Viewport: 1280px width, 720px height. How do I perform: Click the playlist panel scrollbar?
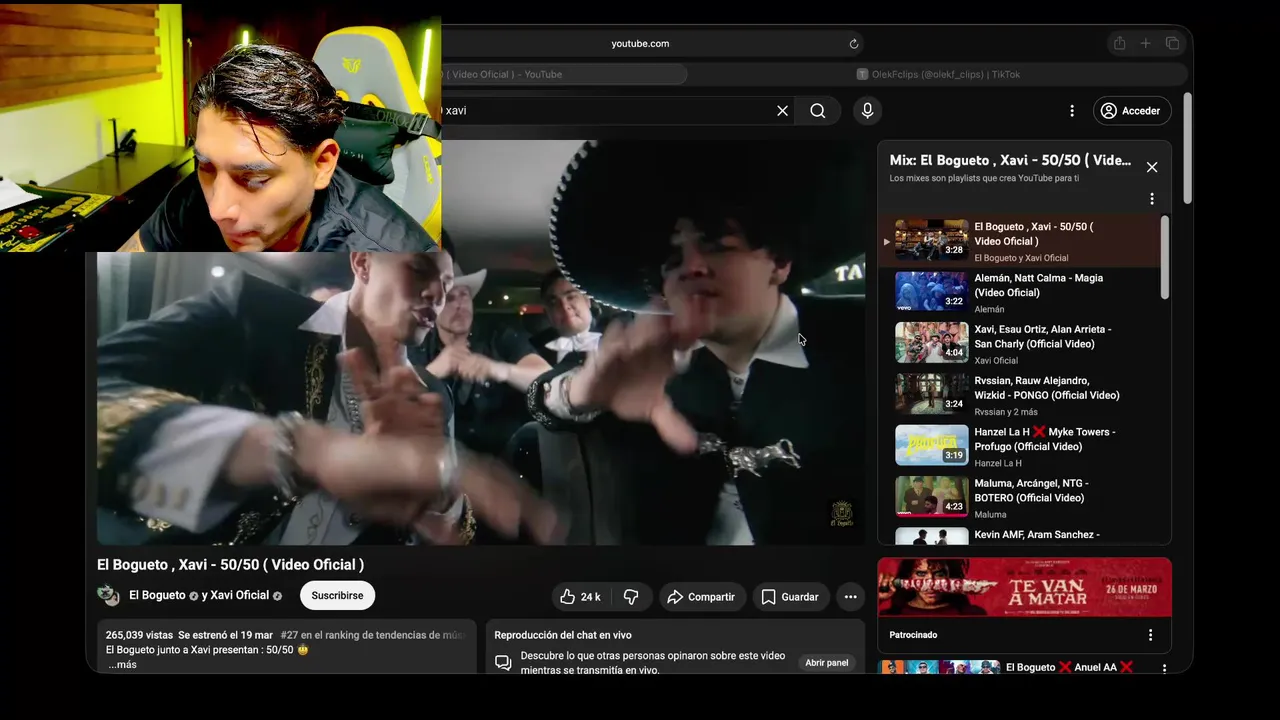[1164, 257]
